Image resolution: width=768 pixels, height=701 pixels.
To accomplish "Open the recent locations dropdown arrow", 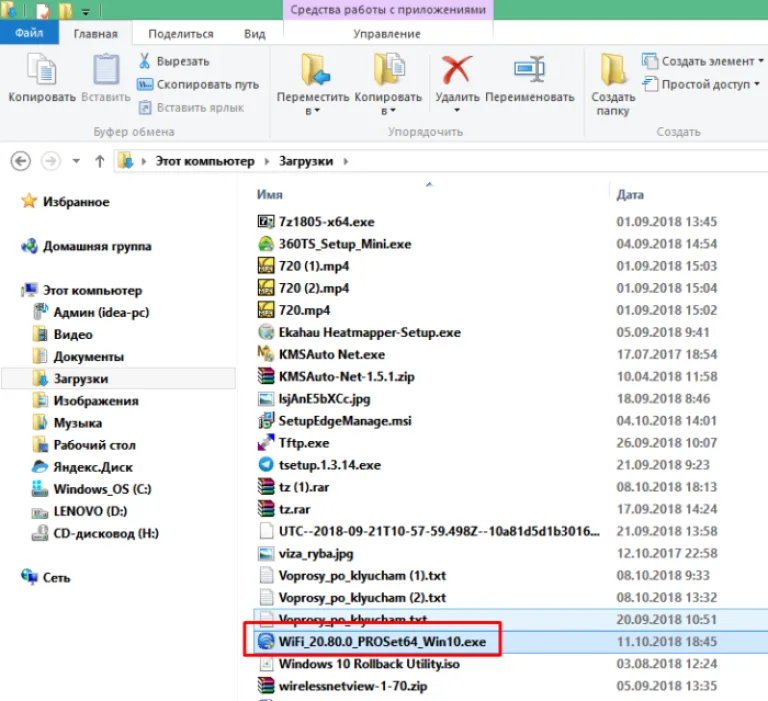I will pos(76,161).
